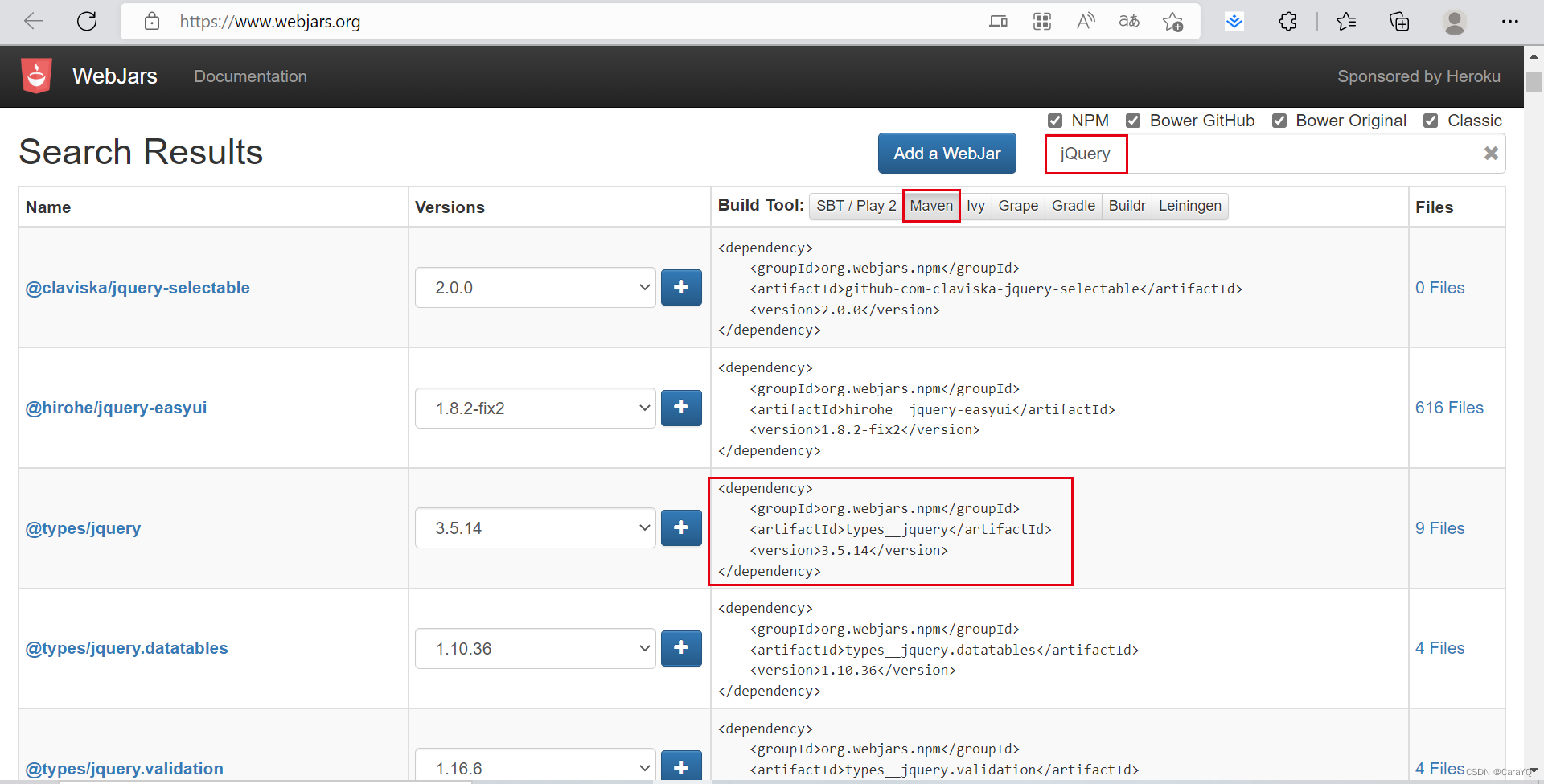
Task: Click the Files column header
Action: (x=1434, y=207)
